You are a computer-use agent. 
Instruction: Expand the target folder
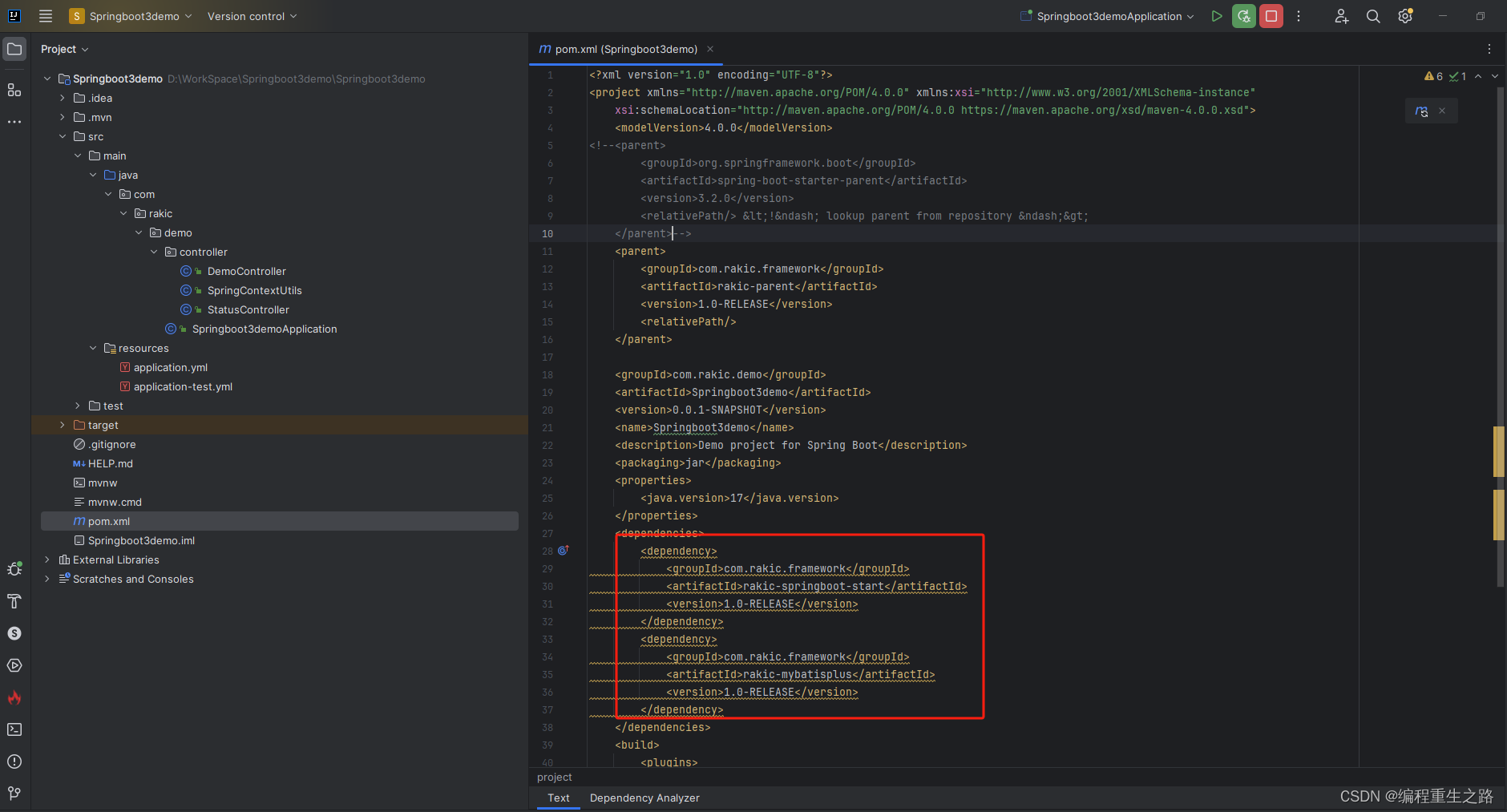63,425
